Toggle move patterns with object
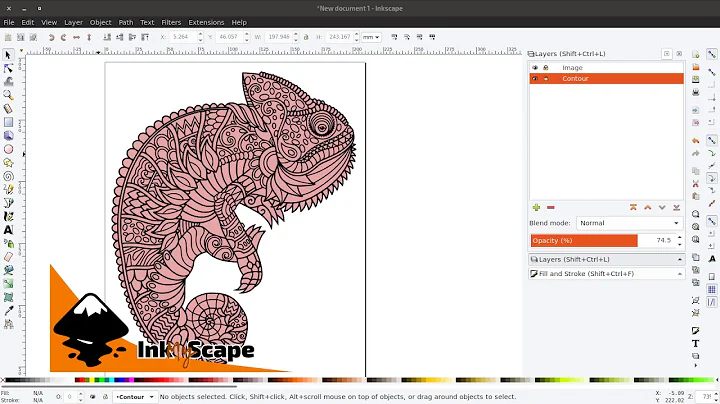 pyautogui.click(x=432, y=37)
